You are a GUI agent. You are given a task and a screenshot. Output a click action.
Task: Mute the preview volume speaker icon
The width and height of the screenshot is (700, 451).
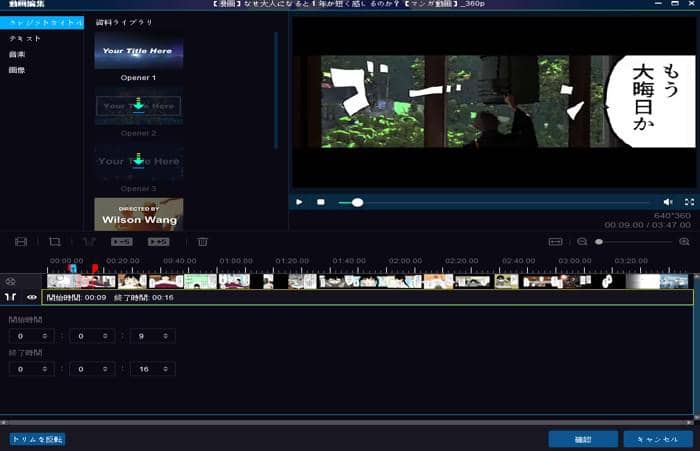pyautogui.click(x=668, y=202)
